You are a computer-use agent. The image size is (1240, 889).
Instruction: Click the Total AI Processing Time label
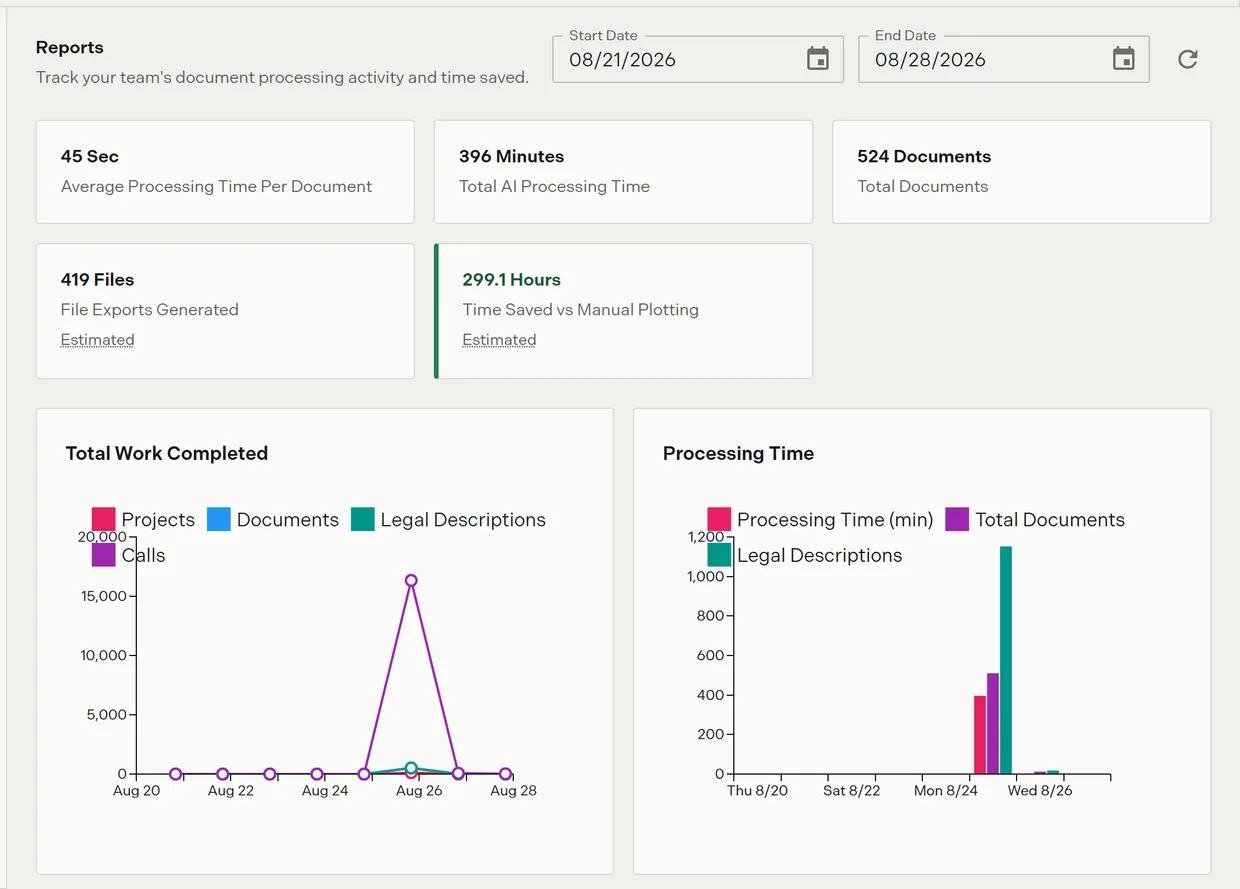554,186
